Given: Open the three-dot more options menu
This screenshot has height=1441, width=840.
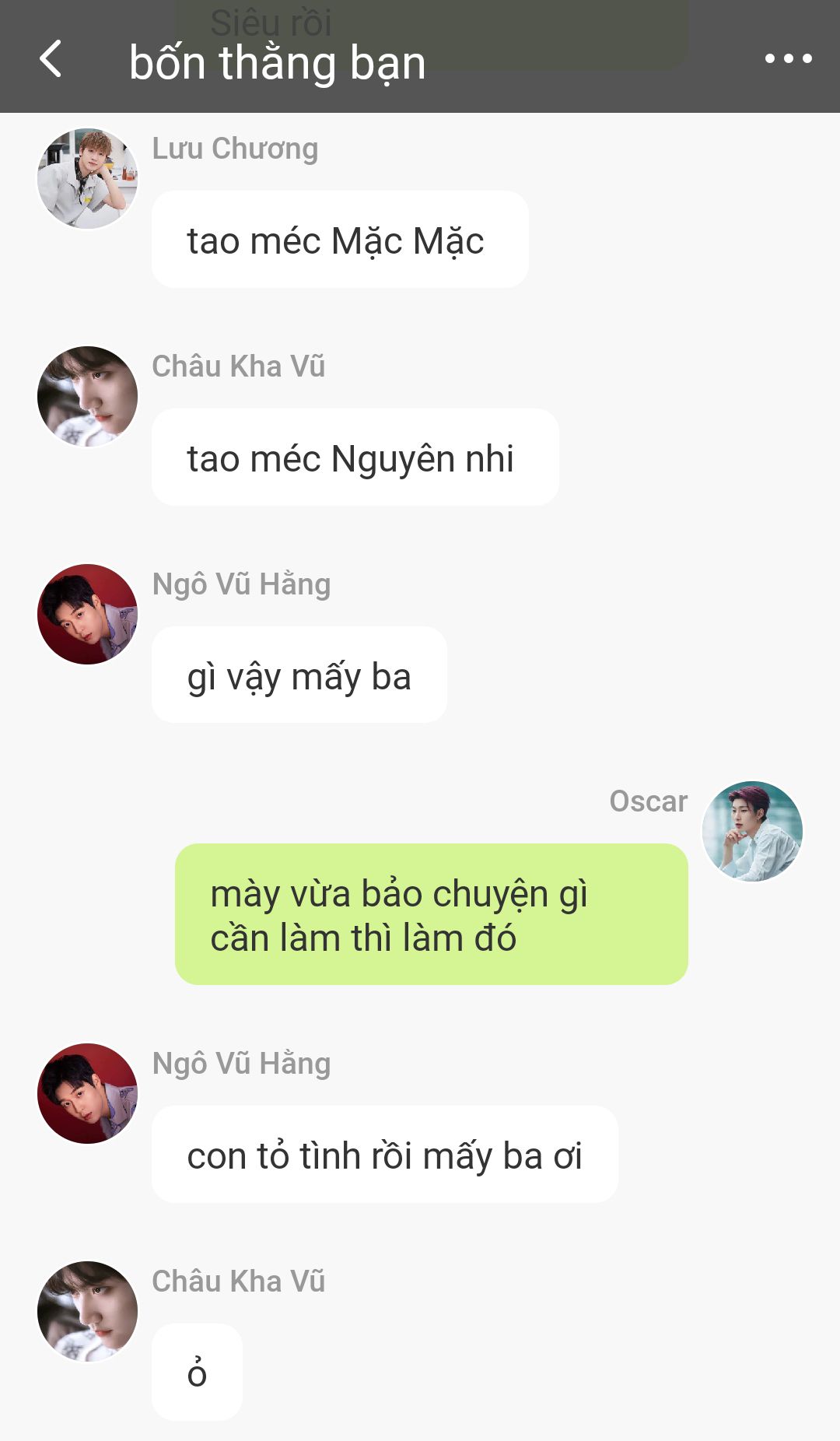Looking at the screenshot, I should pos(788,58).
